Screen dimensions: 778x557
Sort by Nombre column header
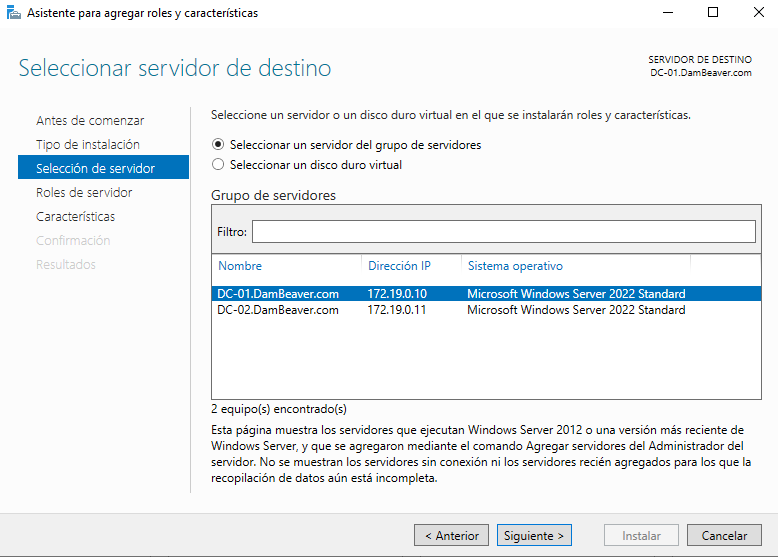240,266
